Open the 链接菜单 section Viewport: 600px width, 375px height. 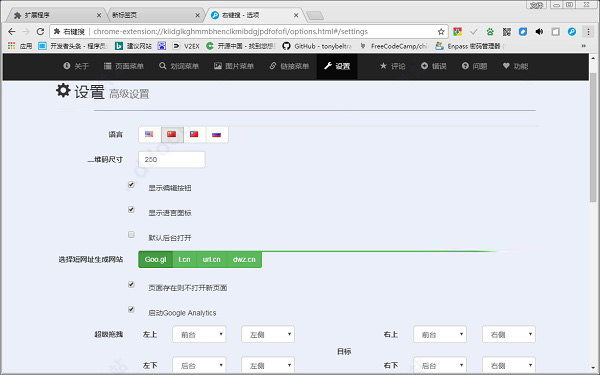pyautogui.click(x=289, y=66)
